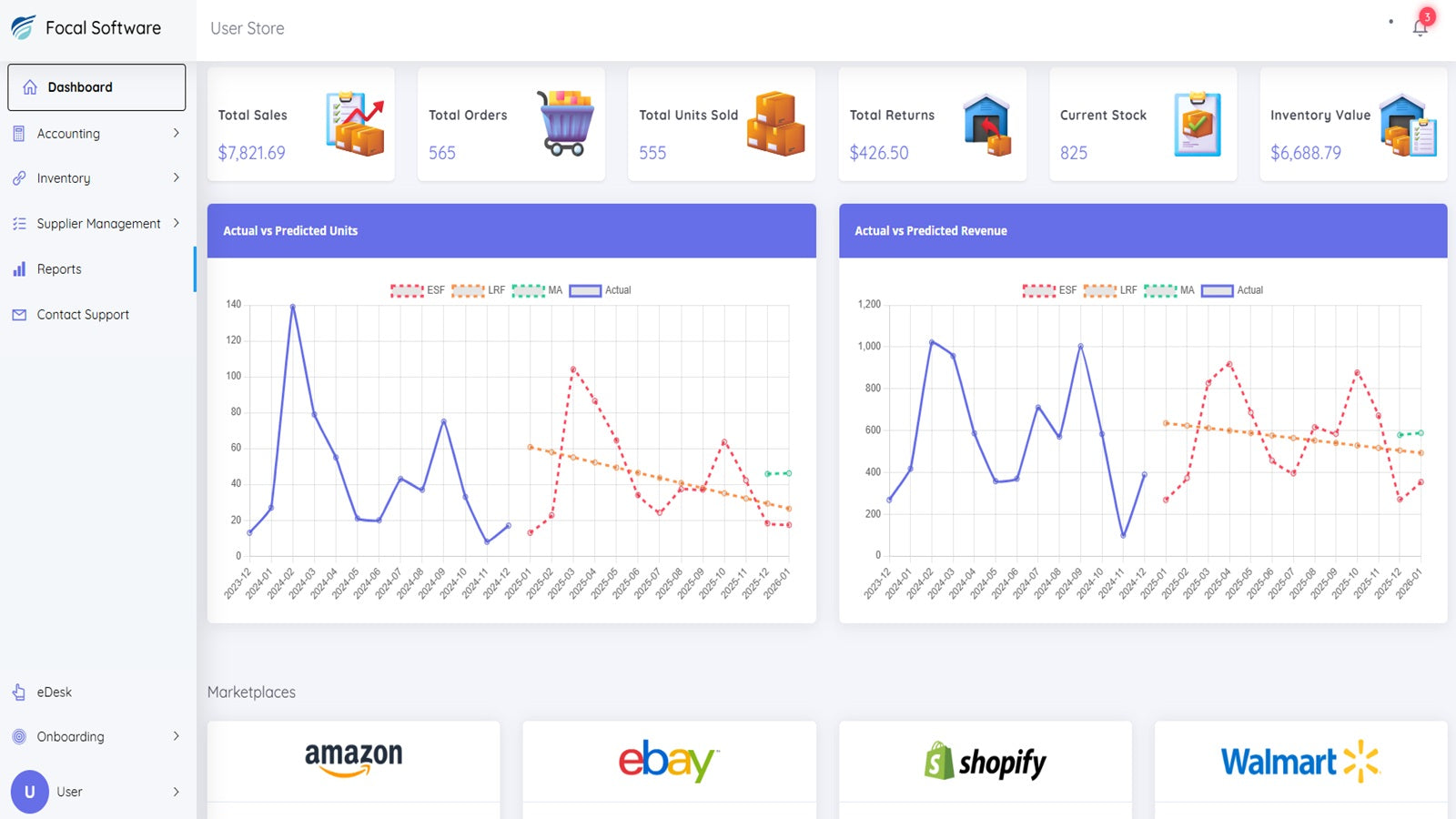
Task: Expand the User account menu
Action: coord(96,792)
